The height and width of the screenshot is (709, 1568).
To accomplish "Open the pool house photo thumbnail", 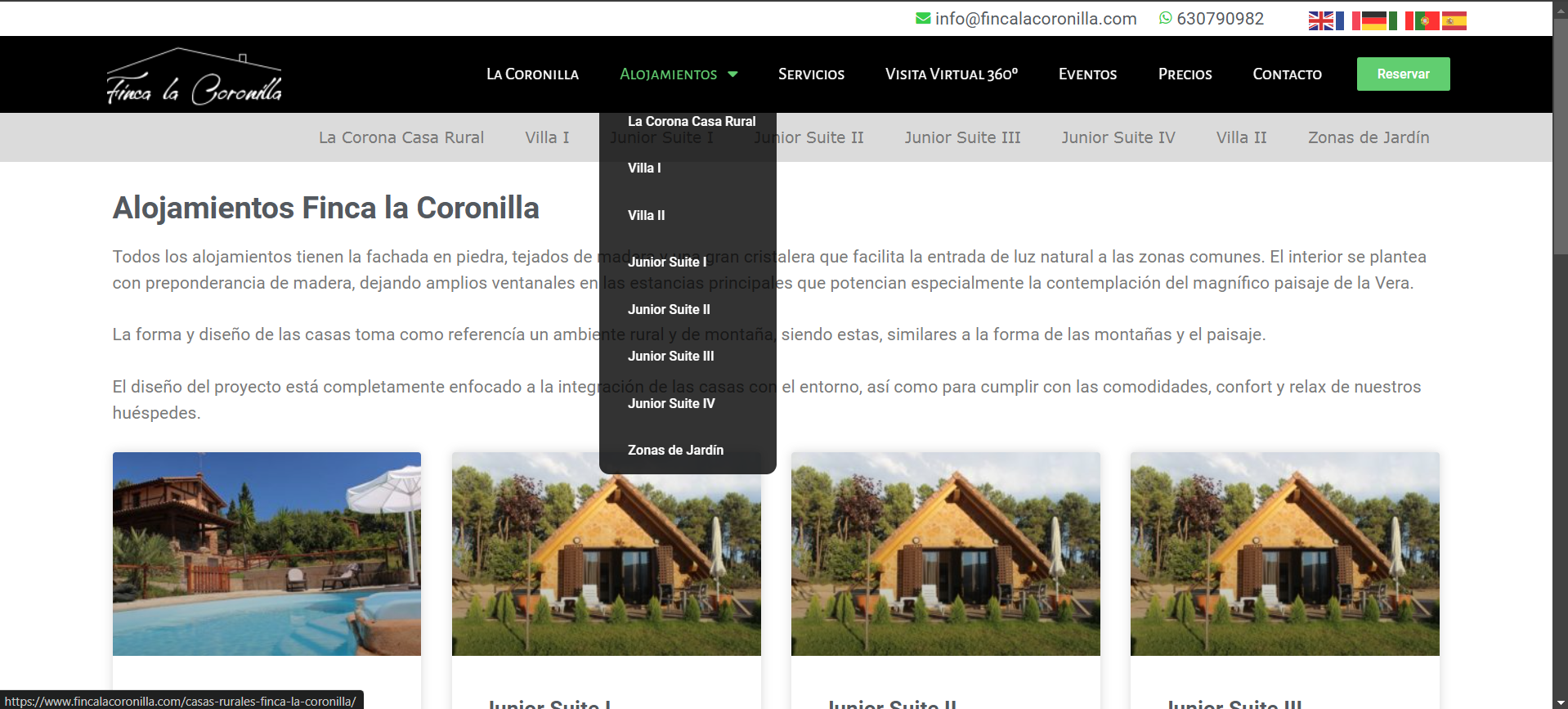I will [267, 554].
